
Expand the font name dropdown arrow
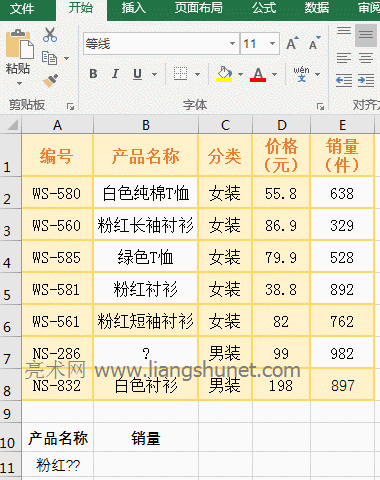click(x=233, y=44)
